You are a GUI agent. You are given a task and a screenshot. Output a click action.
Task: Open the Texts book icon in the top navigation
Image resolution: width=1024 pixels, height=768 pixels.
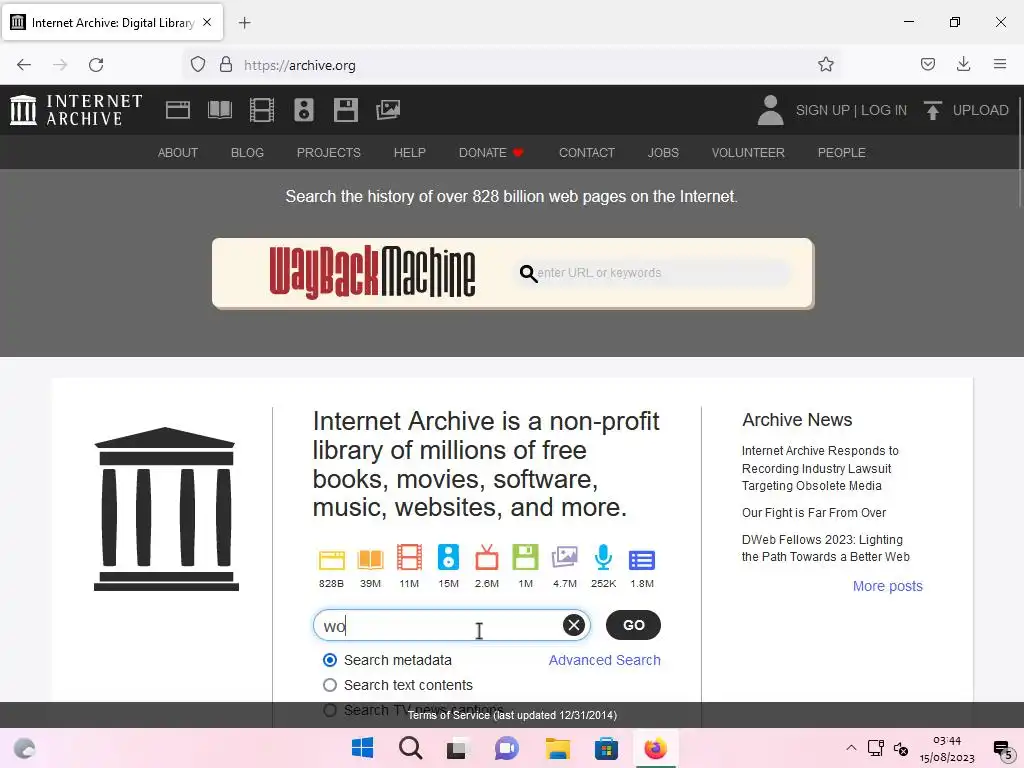click(219, 110)
